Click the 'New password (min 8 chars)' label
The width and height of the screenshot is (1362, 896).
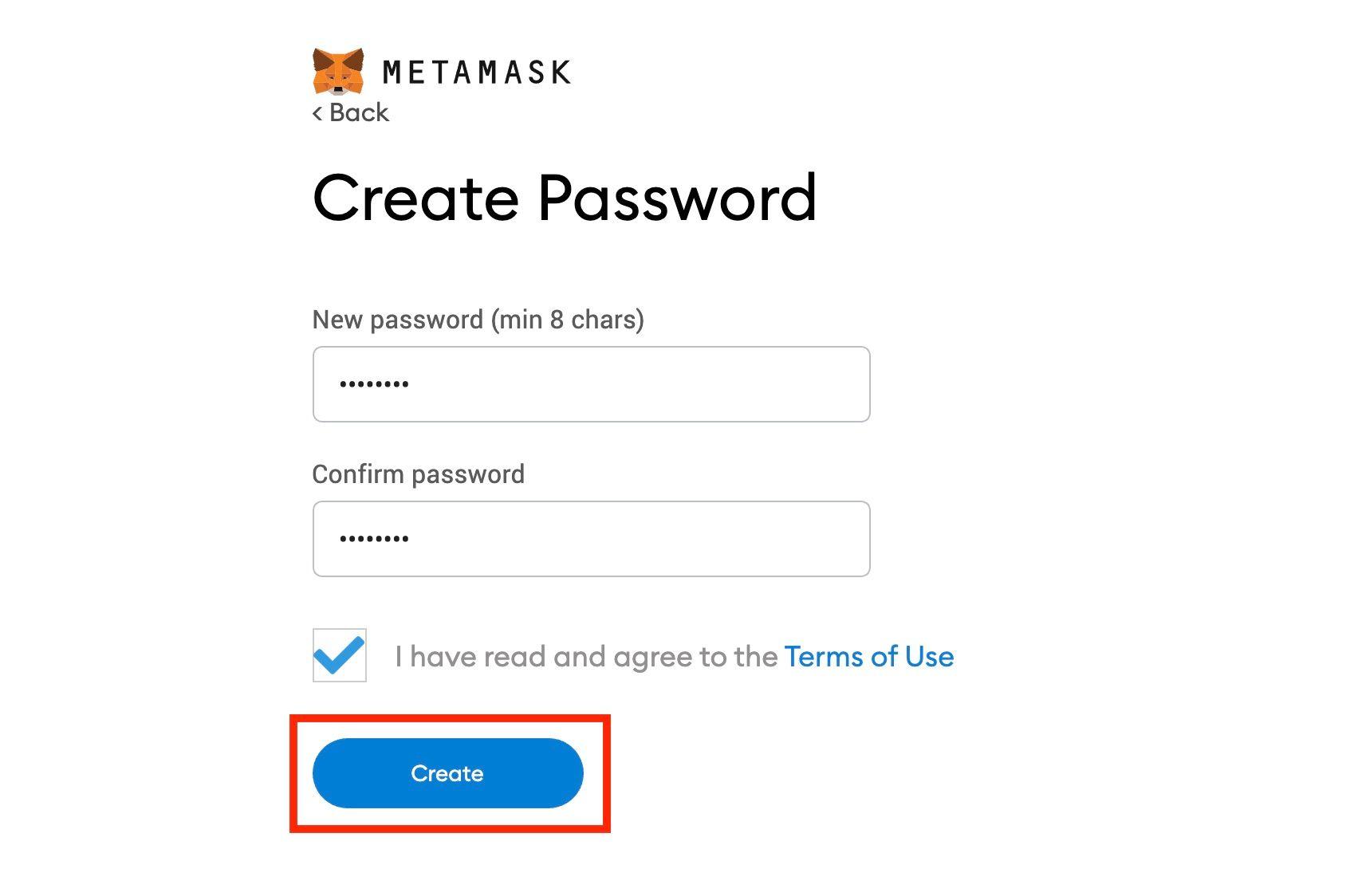coord(478,320)
